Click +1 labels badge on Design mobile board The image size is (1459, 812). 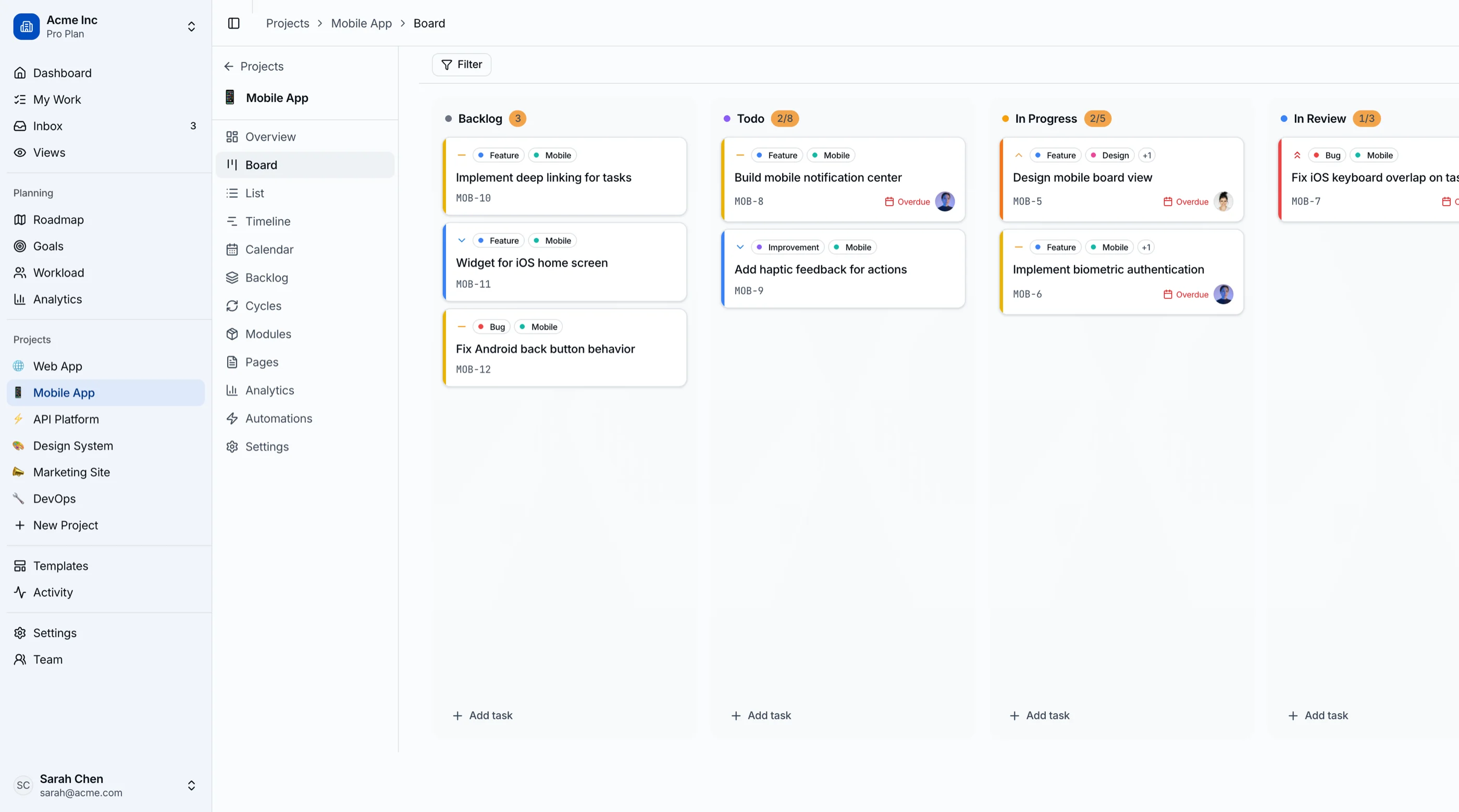pos(1147,155)
